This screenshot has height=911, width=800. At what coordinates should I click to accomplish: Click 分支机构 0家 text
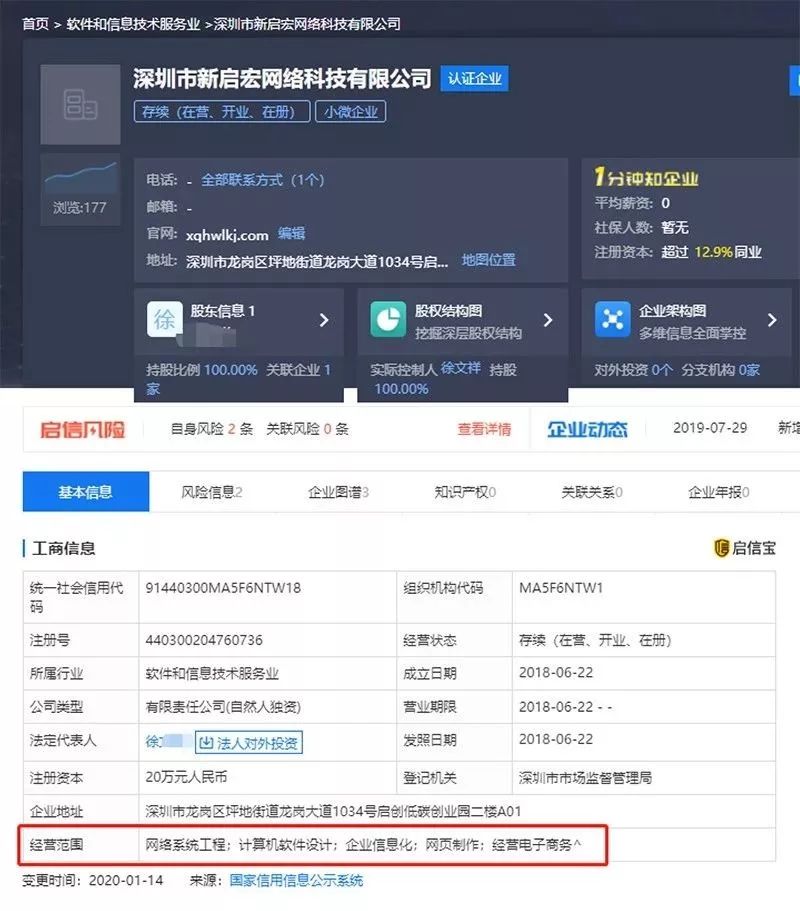click(720, 370)
